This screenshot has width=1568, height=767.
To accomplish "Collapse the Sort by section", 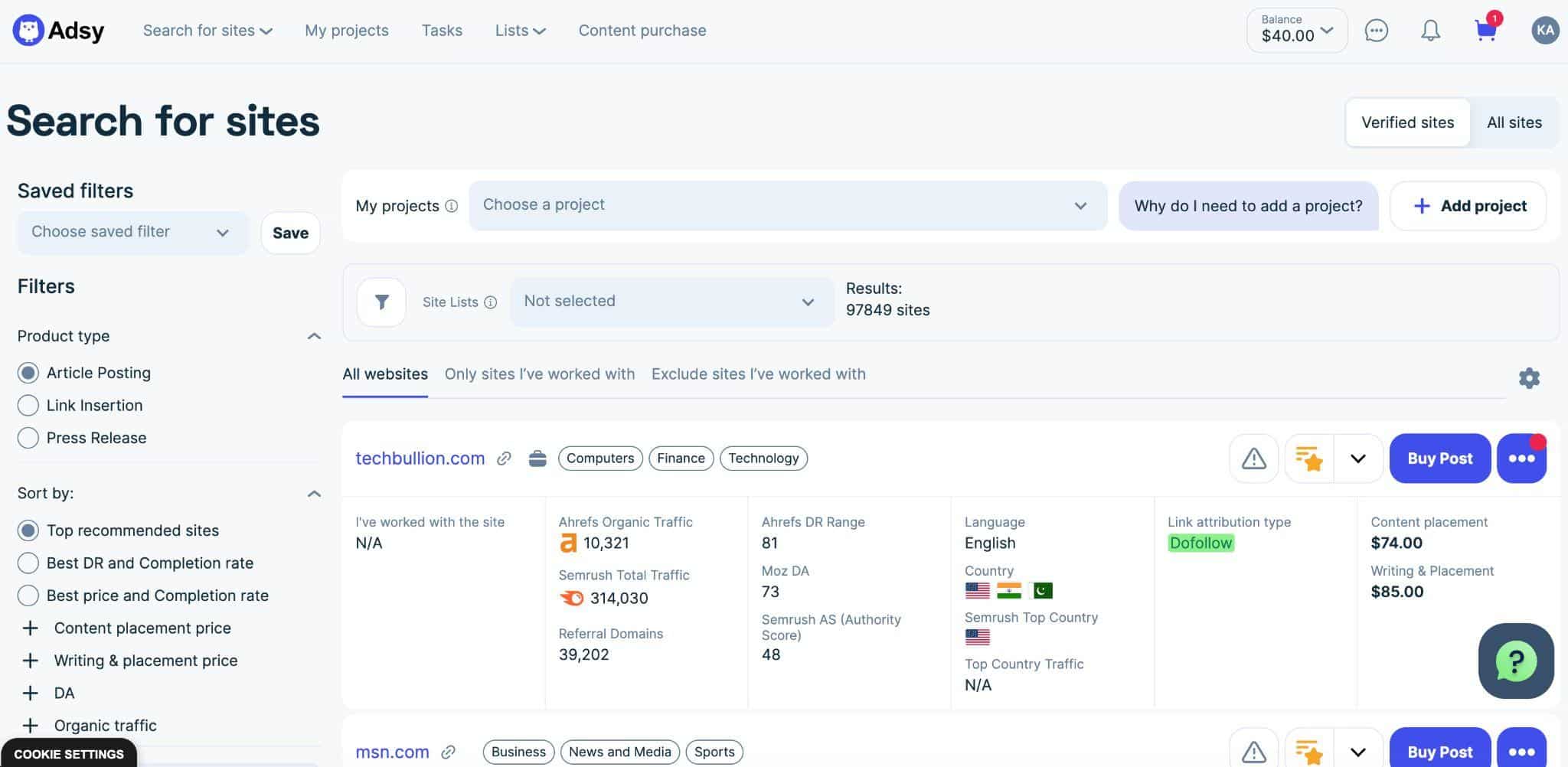I will click(x=314, y=494).
